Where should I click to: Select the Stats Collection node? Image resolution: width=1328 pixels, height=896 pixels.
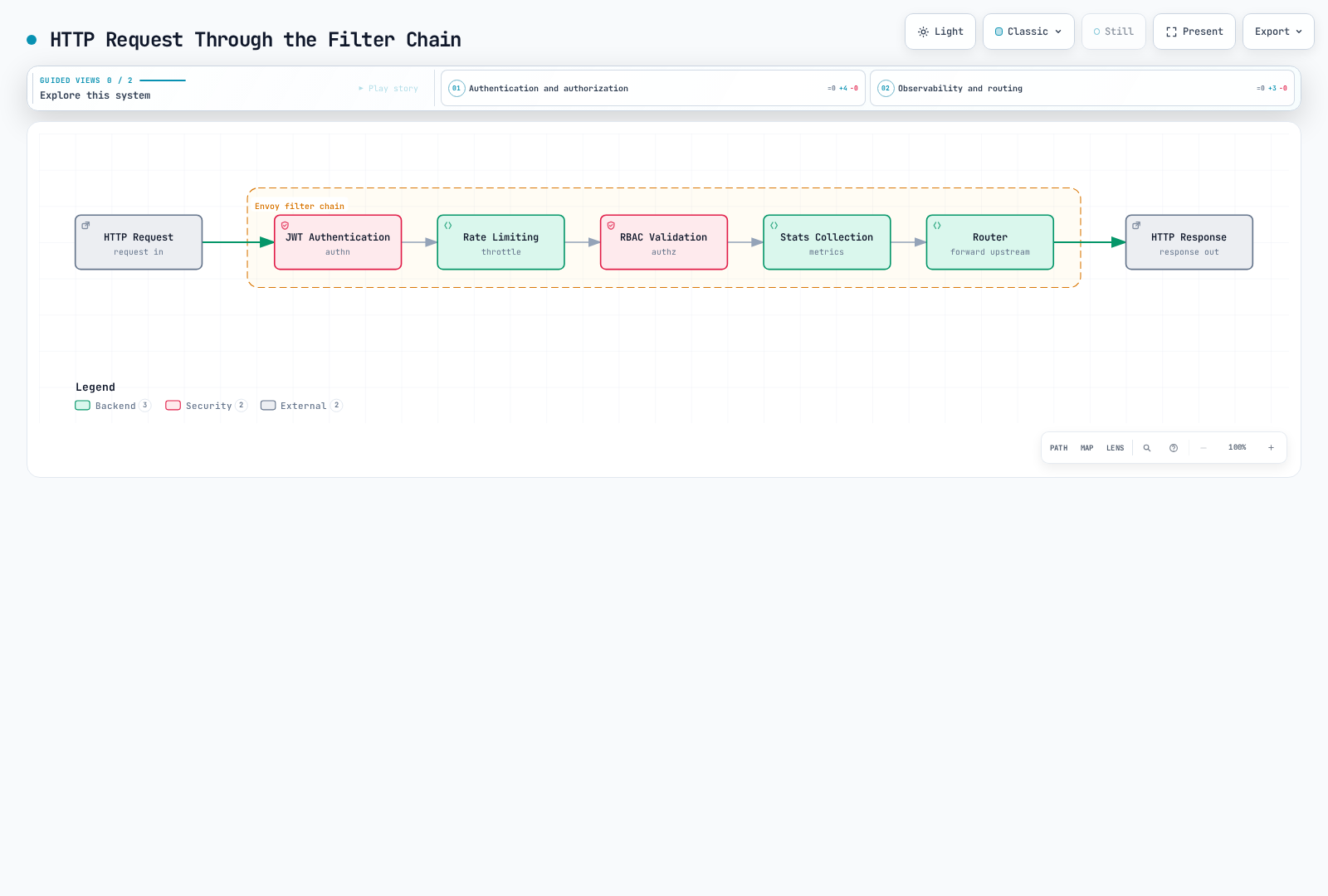click(827, 242)
